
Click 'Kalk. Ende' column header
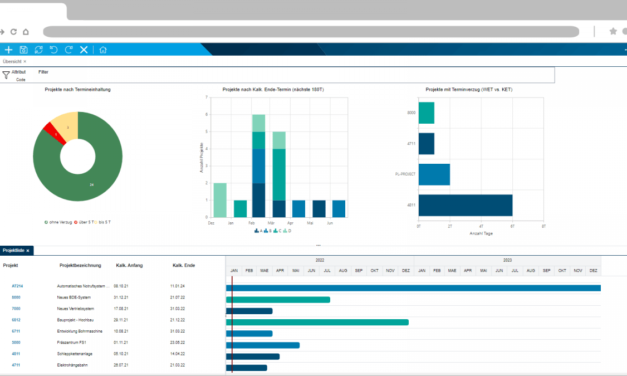tap(184, 265)
